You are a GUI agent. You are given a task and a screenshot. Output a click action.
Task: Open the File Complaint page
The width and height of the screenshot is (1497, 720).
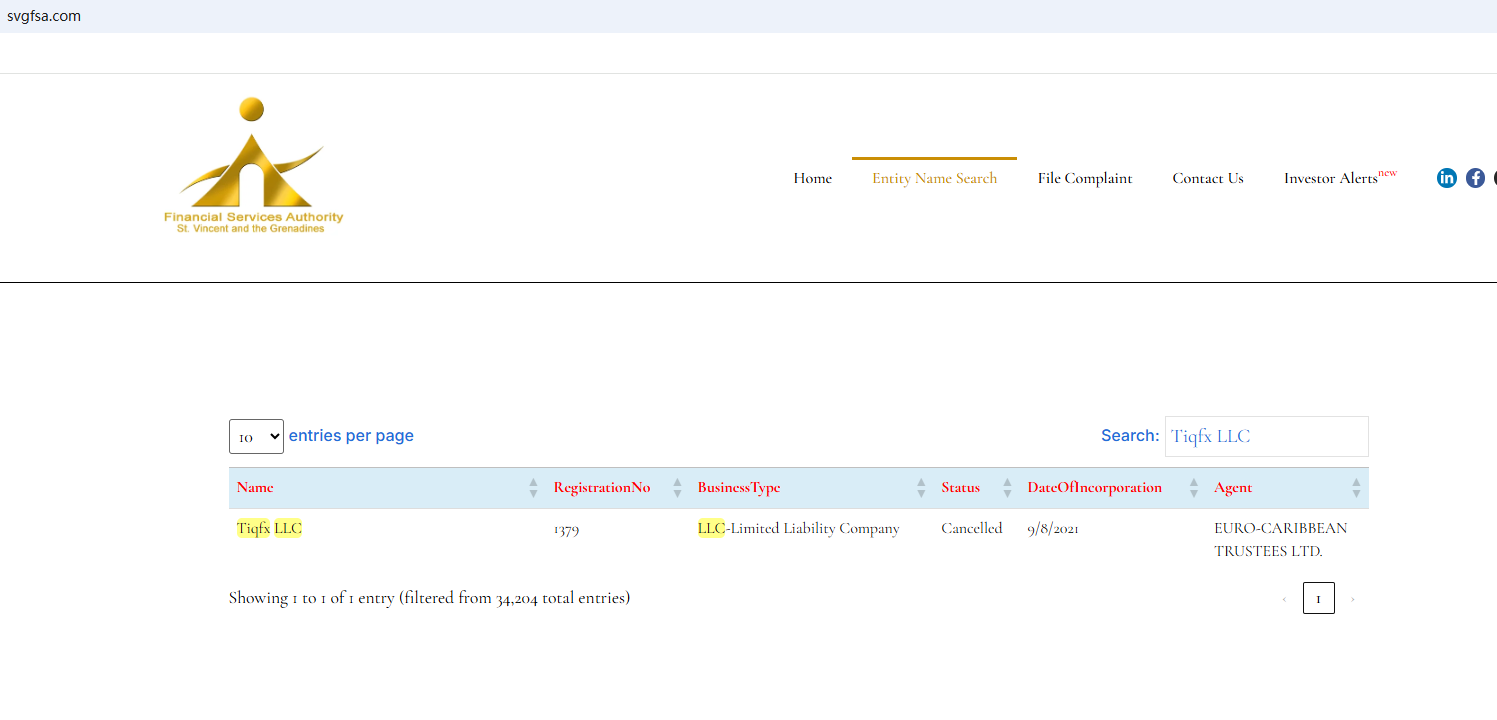tap(1084, 178)
